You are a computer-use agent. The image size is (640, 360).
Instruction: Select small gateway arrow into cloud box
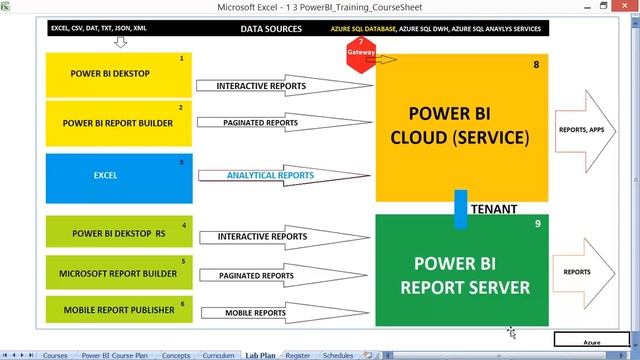pos(381,60)
